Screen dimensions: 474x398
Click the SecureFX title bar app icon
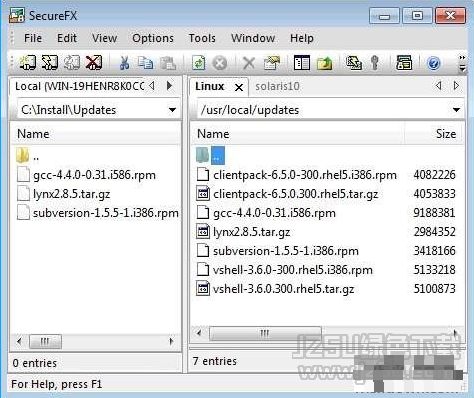17,15
